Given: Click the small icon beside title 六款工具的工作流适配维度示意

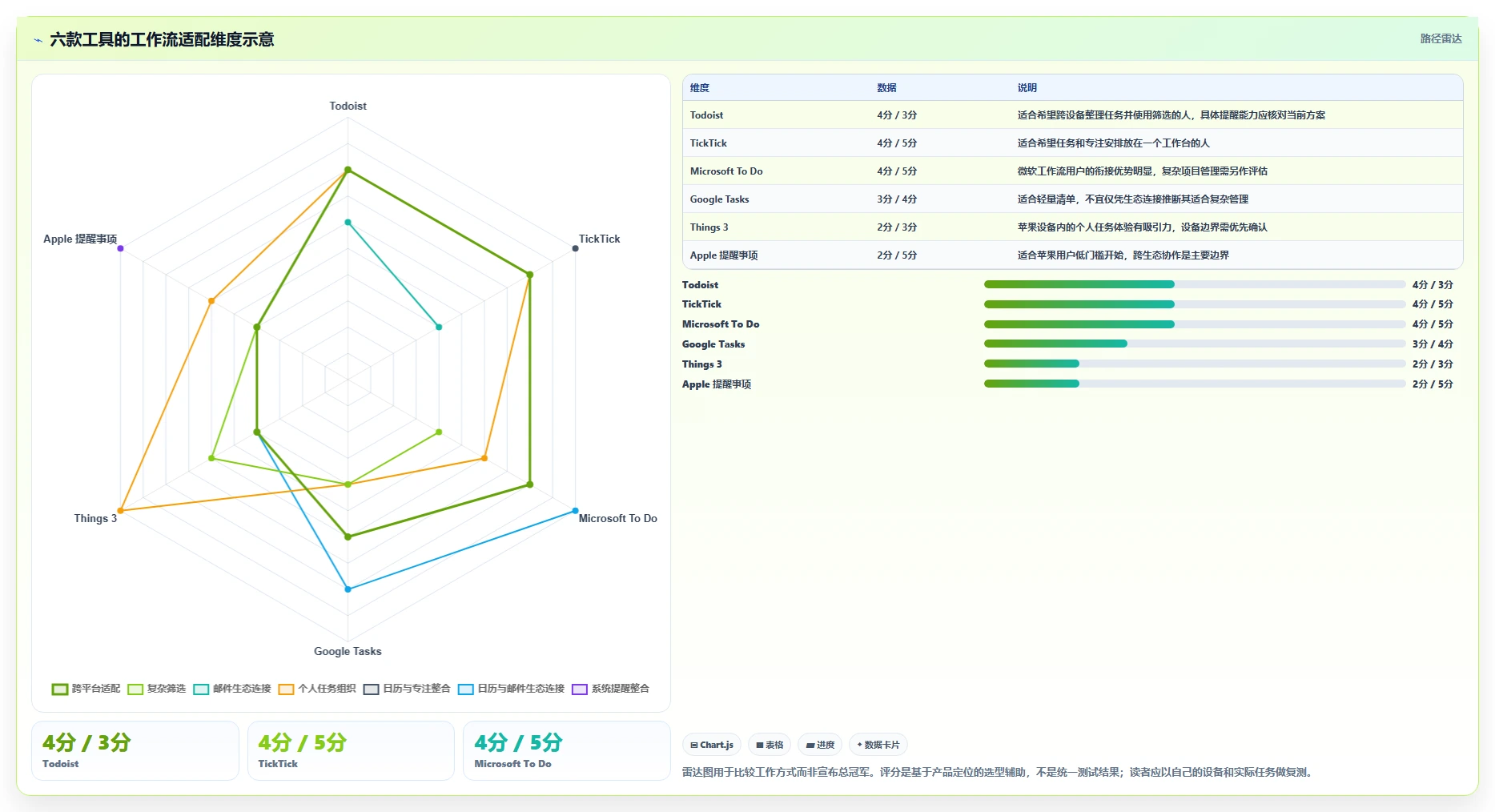Looking at the screenshot, I should (38, 40).
